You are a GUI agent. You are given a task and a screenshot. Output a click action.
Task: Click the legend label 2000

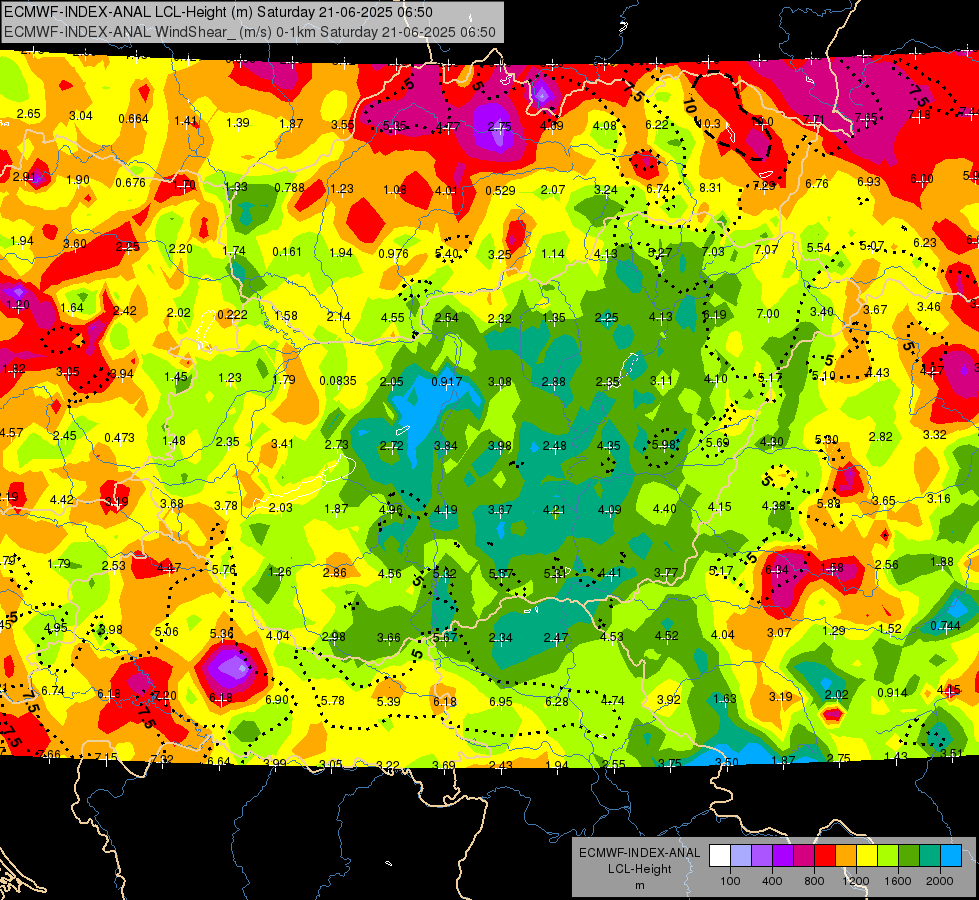click(x=940, y=881)
